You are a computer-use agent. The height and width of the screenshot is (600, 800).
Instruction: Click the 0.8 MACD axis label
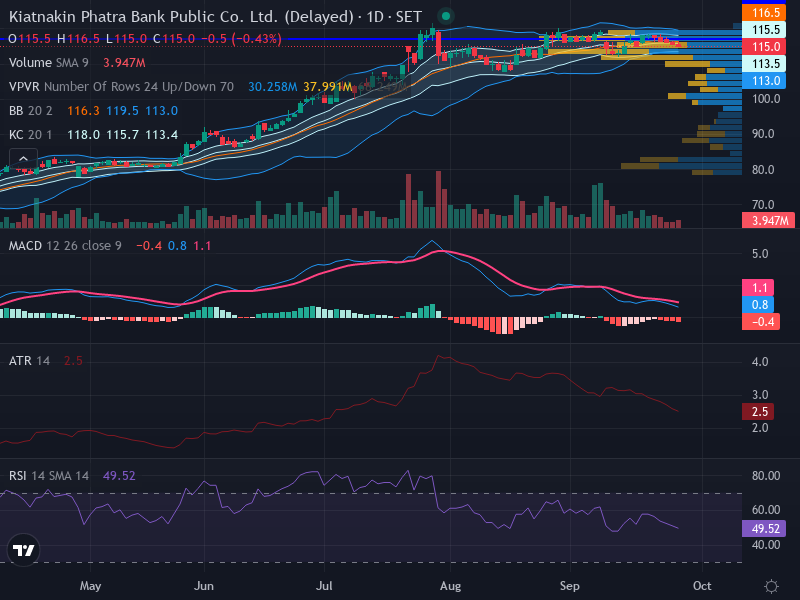(758, 305)
